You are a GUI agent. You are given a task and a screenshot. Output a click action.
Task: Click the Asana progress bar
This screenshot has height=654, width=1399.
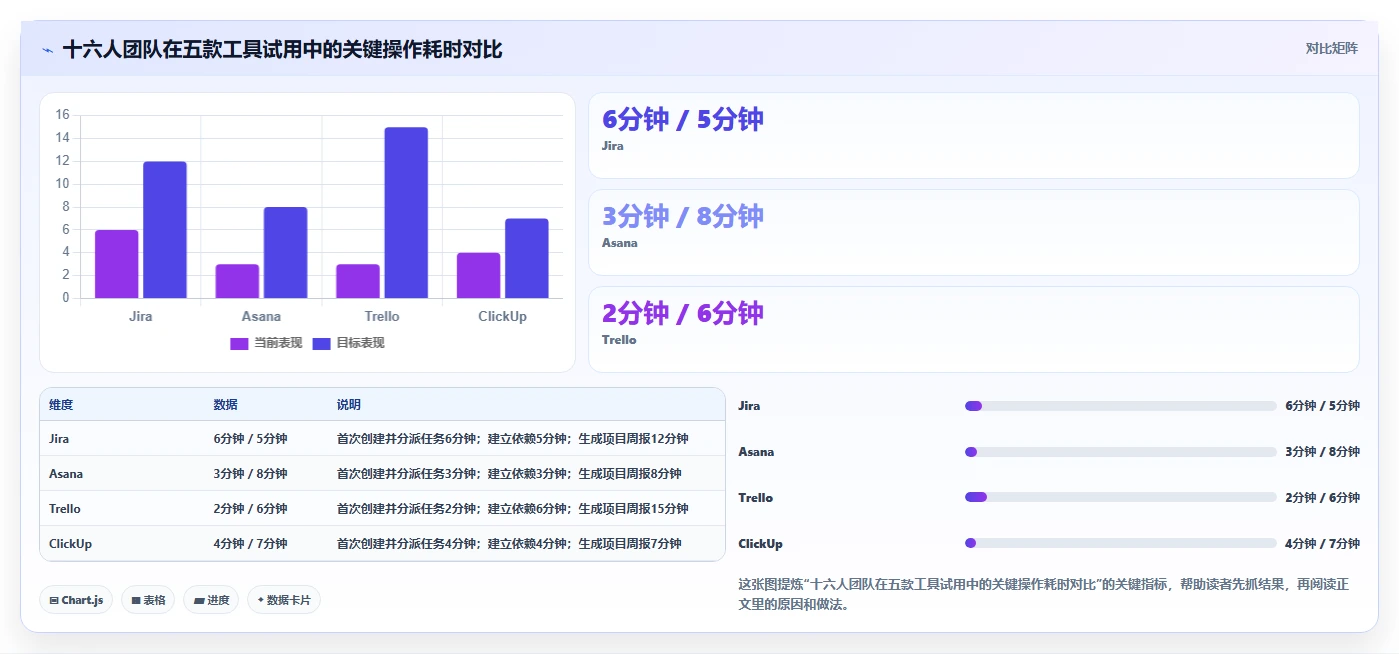(1120, 452)
